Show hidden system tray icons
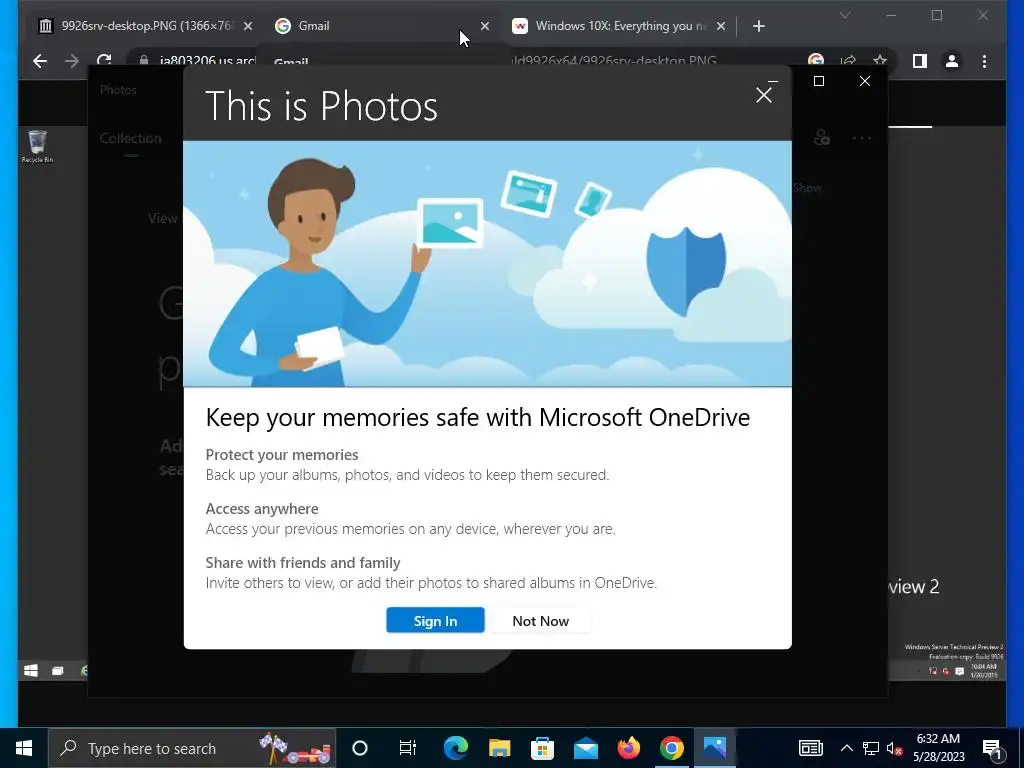The image size is (1024, 768). [846, 748]
